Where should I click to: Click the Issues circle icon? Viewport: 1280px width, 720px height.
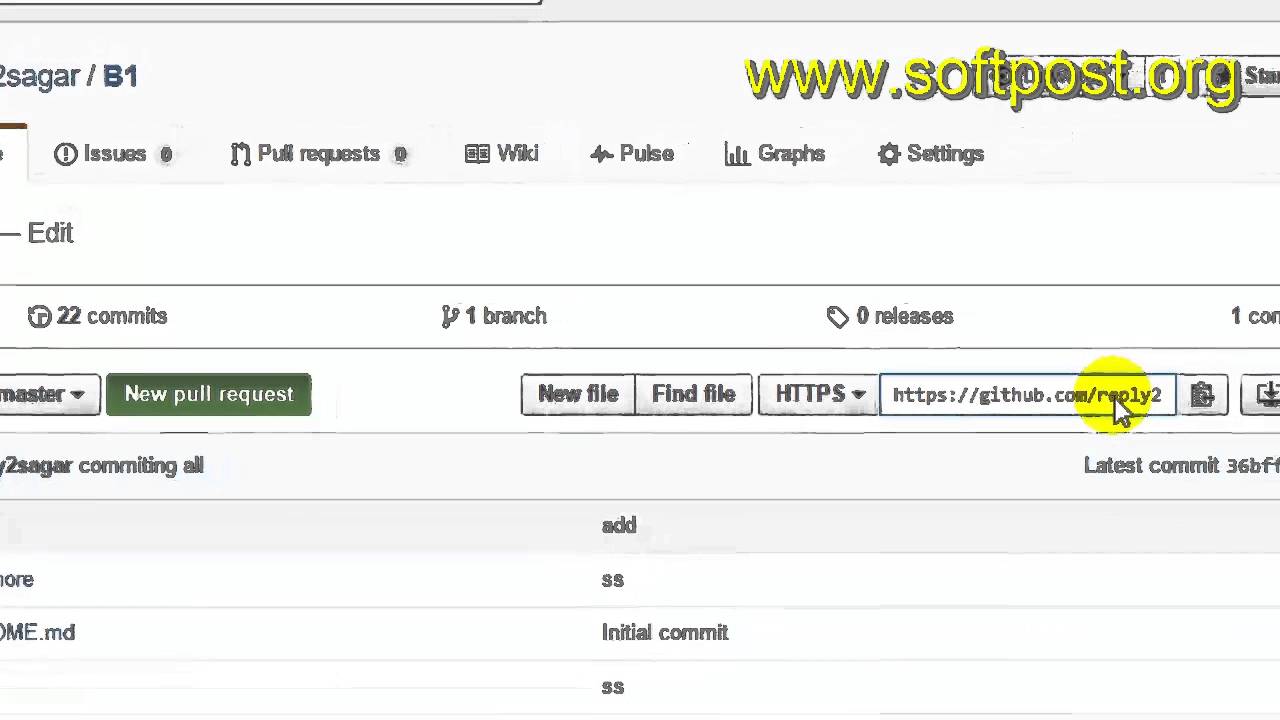pos(66,154)
